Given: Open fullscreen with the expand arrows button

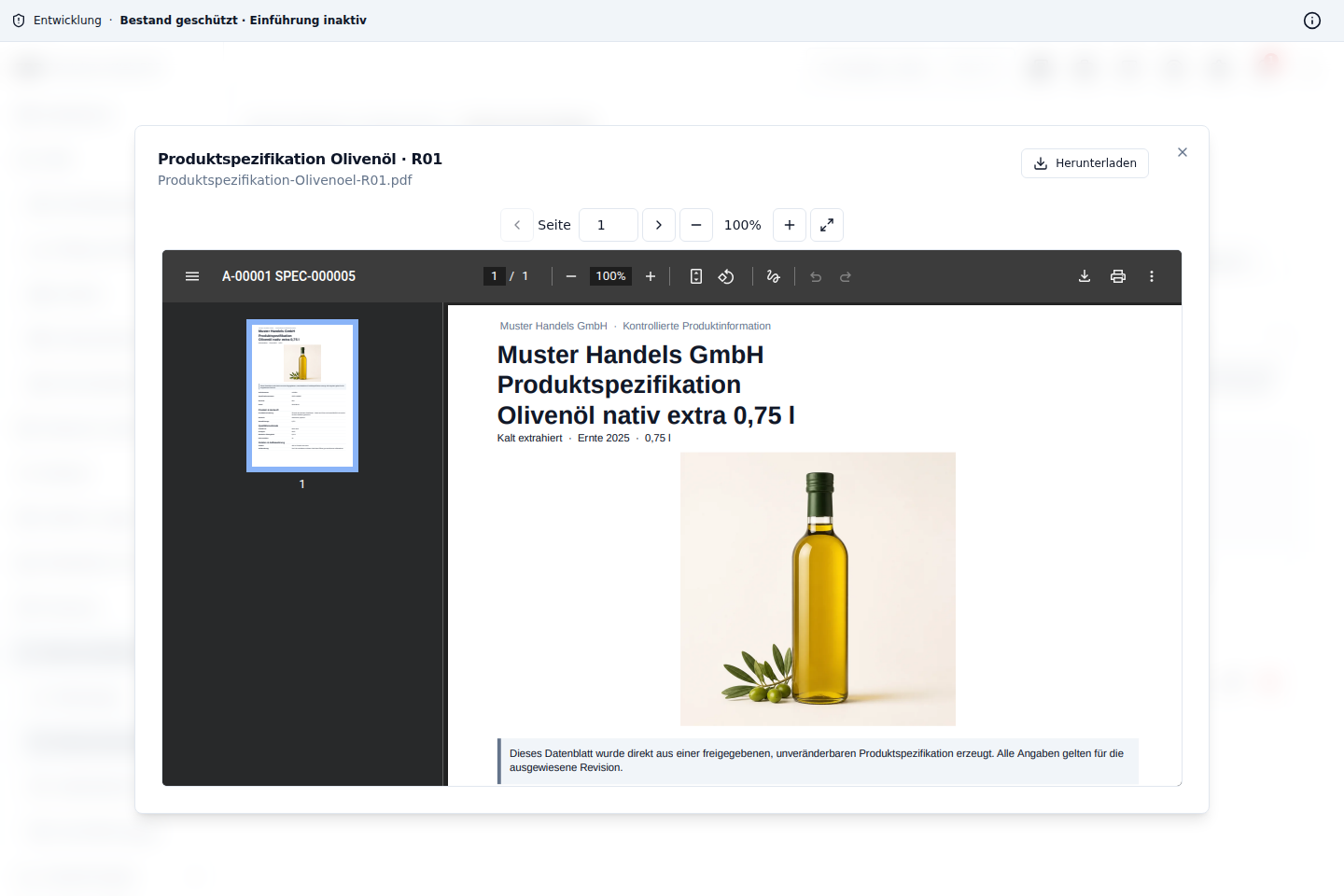Looking at the screenshot, I should pos(827,225).
